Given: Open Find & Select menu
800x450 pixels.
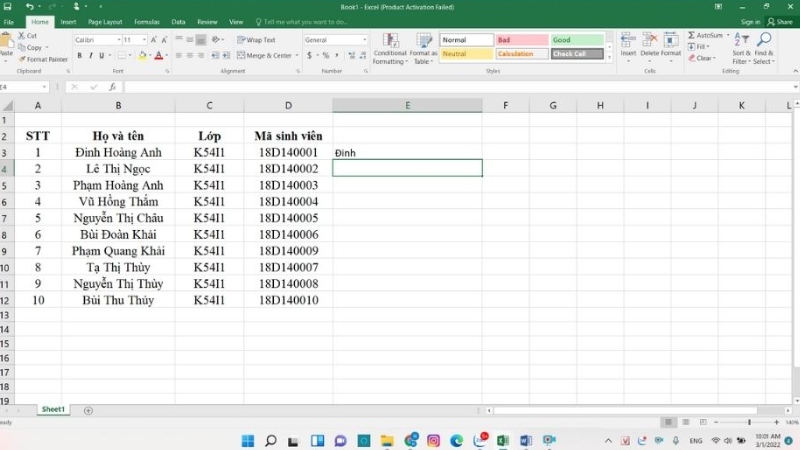Looking at the screenshot, I should [764, 48].
